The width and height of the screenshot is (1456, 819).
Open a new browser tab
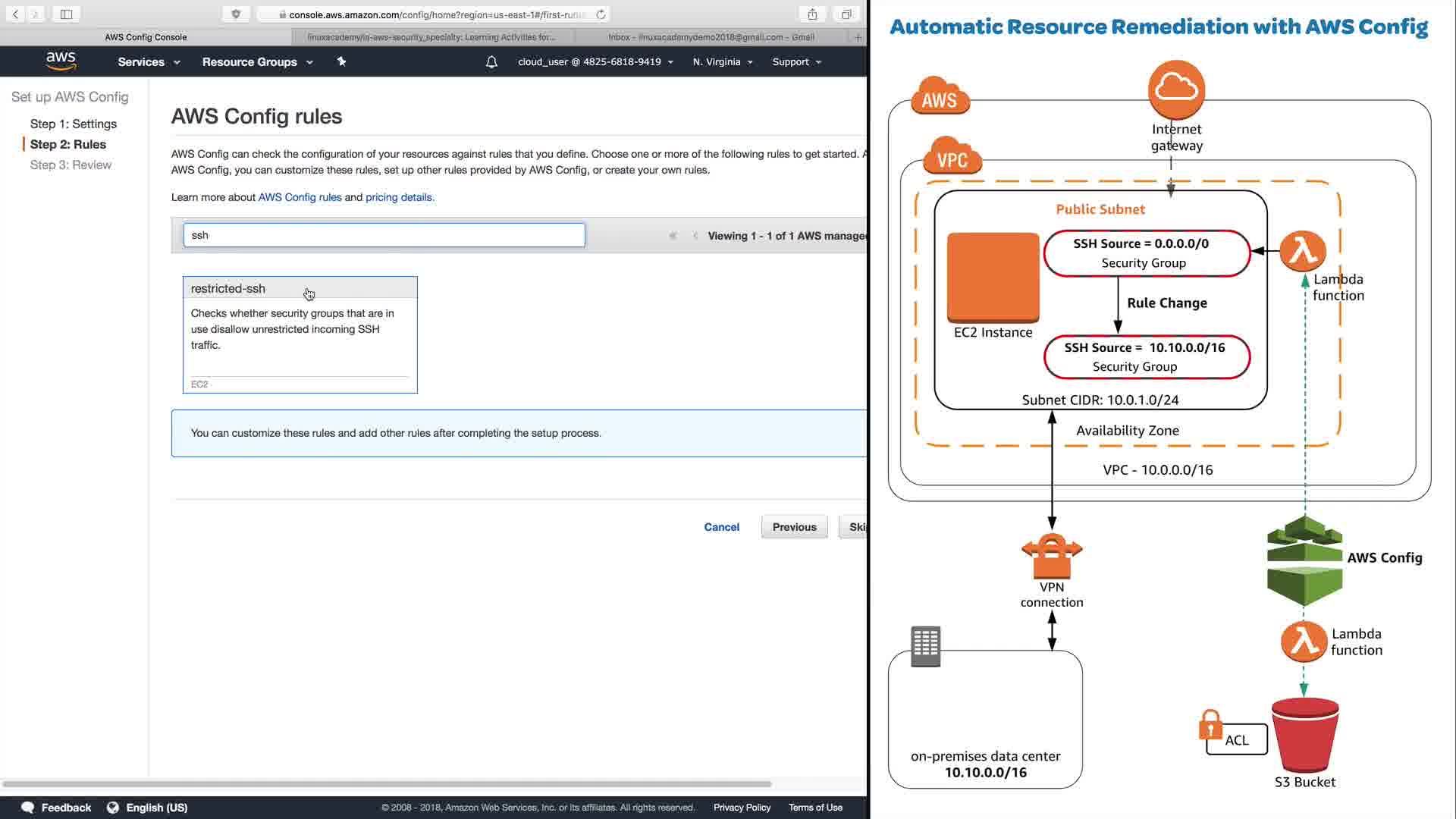858,37
